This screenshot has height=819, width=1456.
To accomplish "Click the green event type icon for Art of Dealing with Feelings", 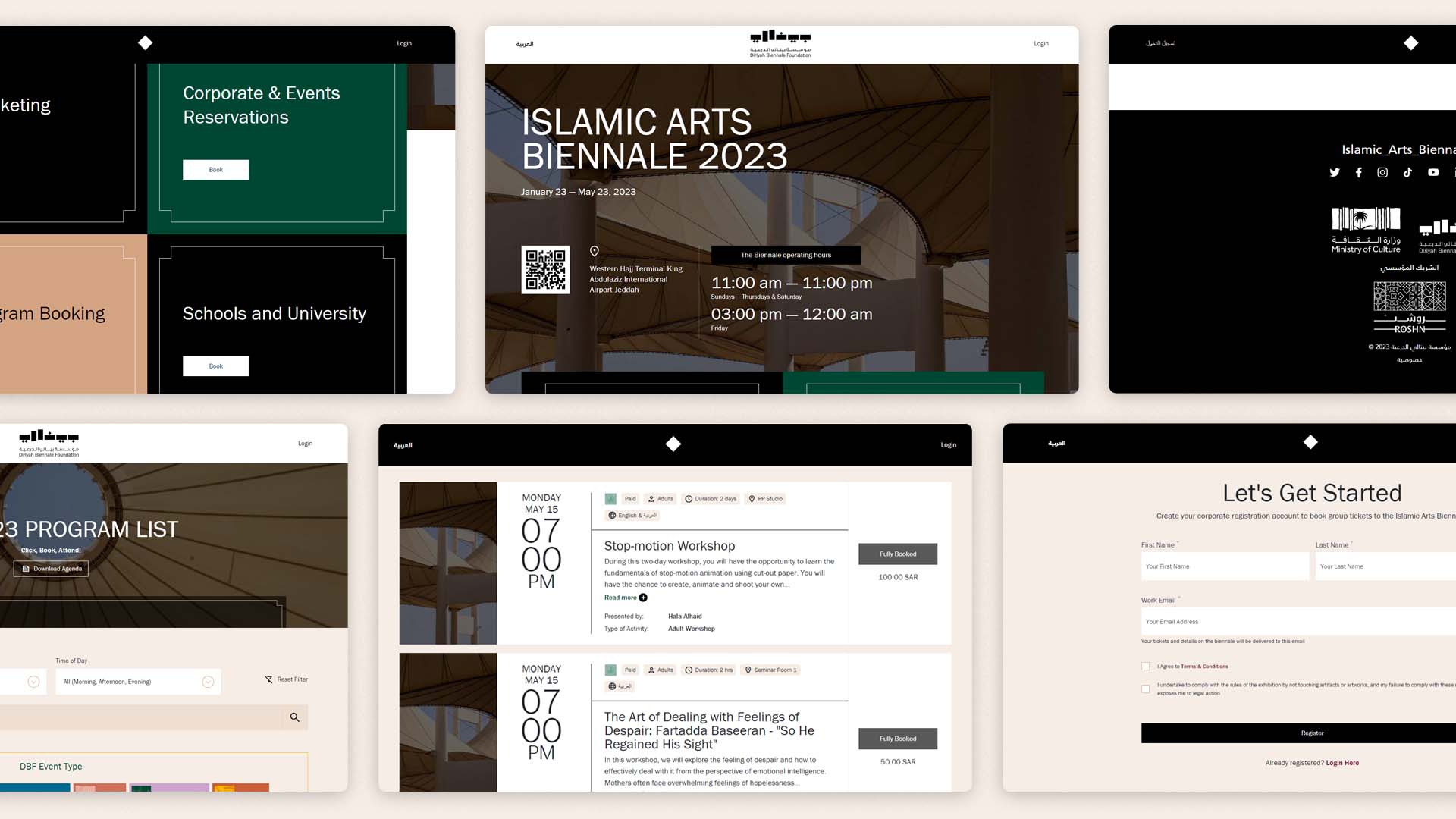I will coord(610,670).
